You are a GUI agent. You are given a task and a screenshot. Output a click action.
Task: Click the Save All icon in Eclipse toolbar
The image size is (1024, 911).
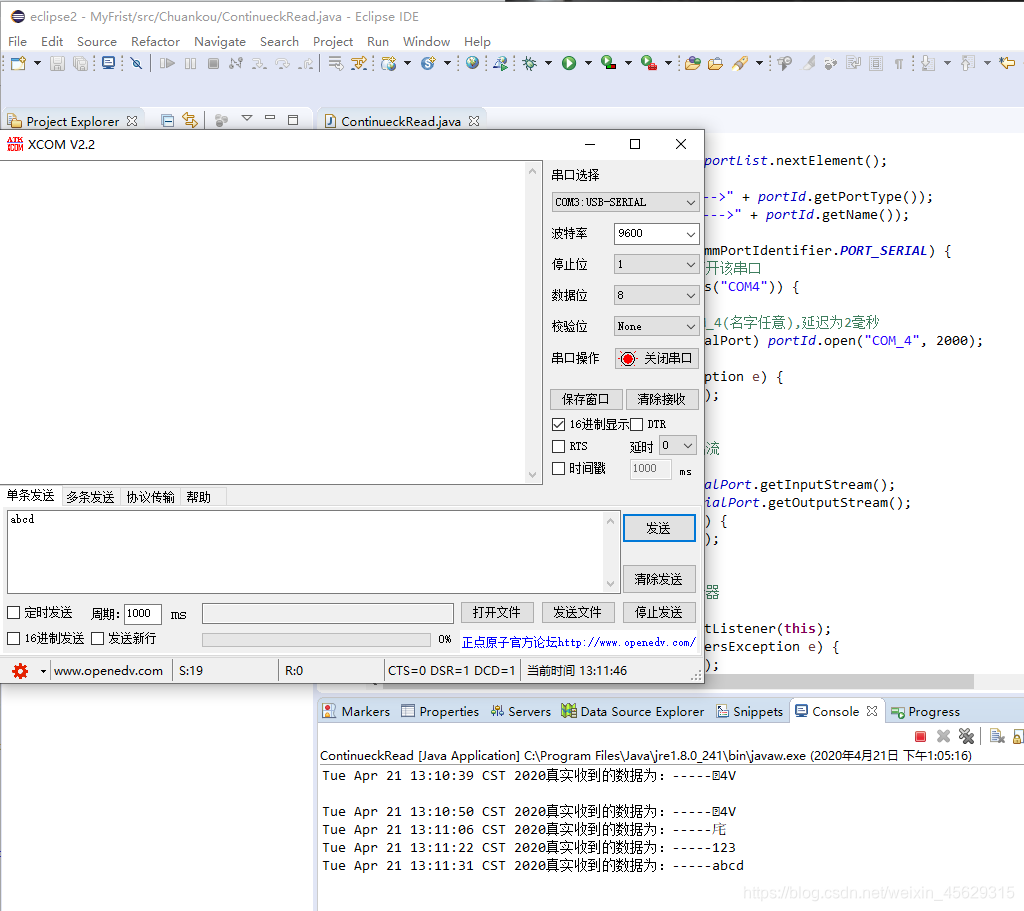point(80,63)
